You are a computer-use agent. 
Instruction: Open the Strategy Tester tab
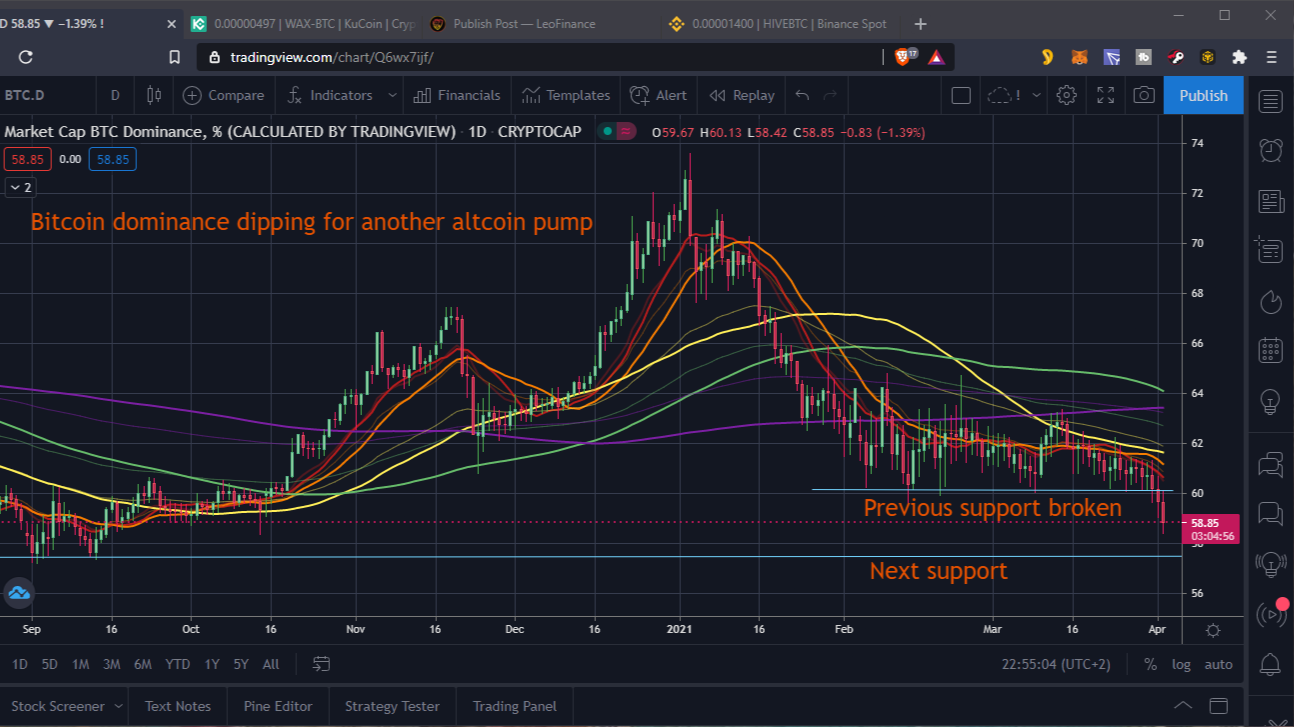(391, 706)
